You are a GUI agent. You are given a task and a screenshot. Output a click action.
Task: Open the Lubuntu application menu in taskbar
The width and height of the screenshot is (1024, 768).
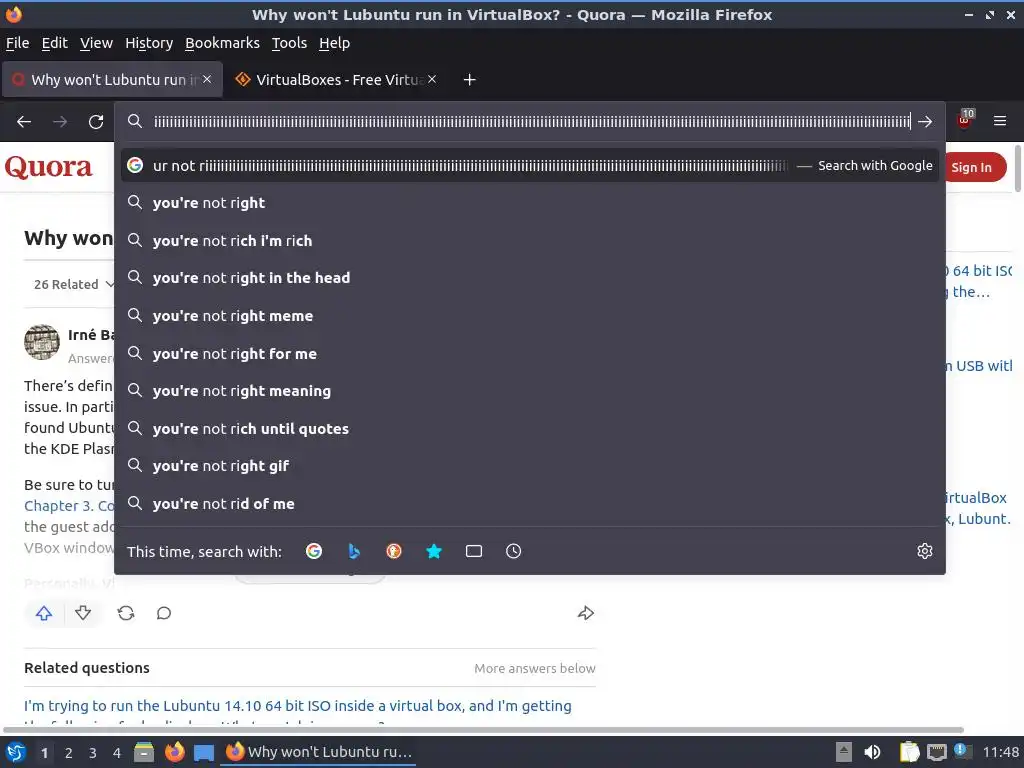click(x=16, y=752)
